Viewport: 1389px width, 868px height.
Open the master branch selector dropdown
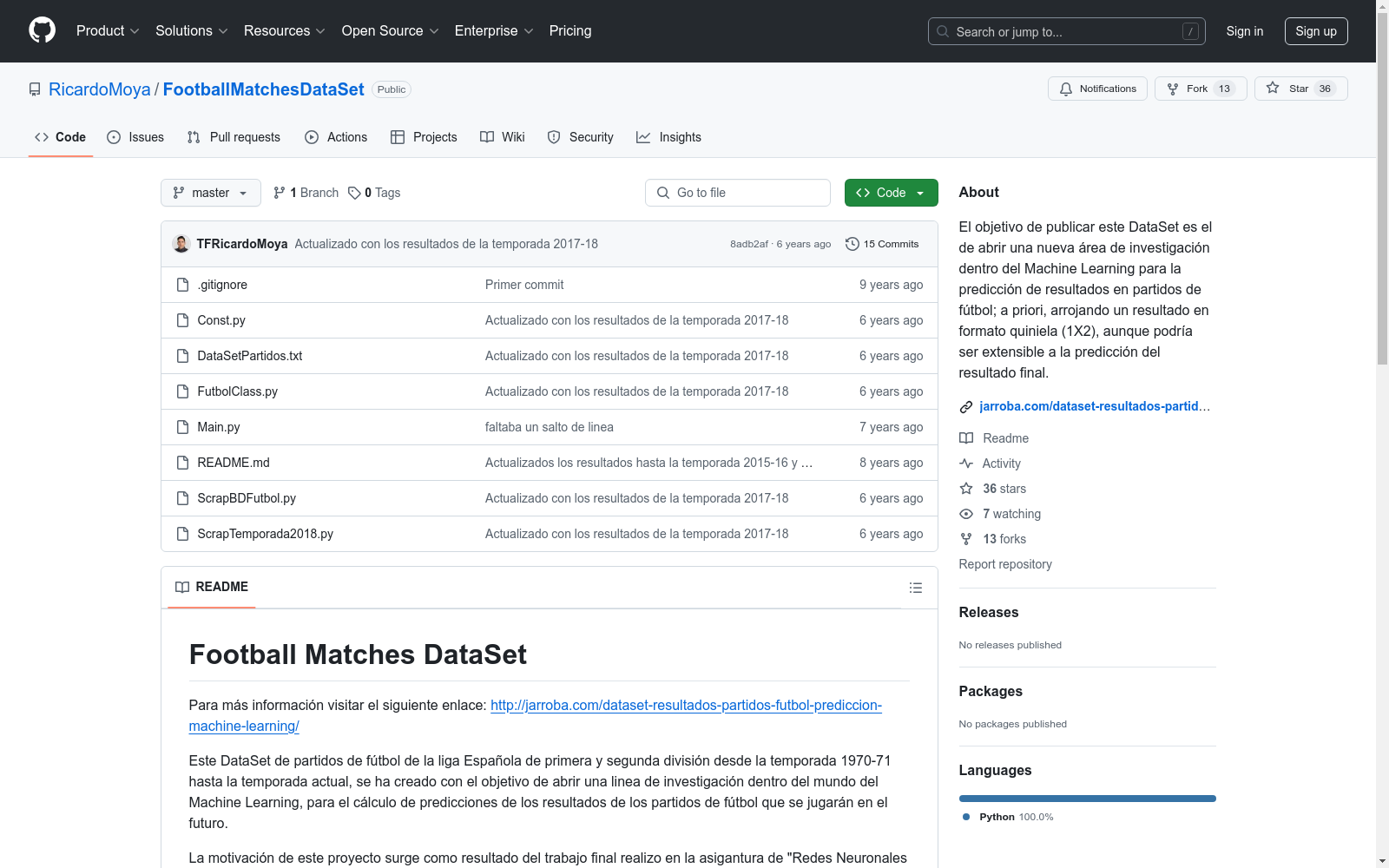click(211, 193)
